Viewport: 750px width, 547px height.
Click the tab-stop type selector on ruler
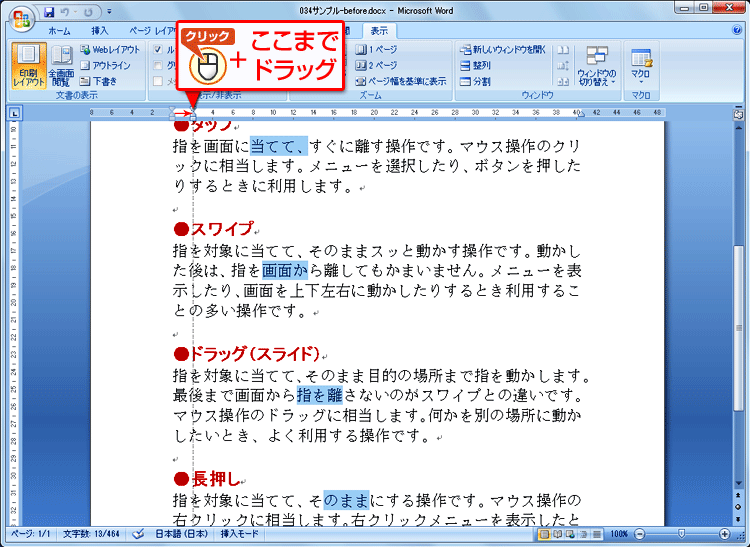coord(15,113)
